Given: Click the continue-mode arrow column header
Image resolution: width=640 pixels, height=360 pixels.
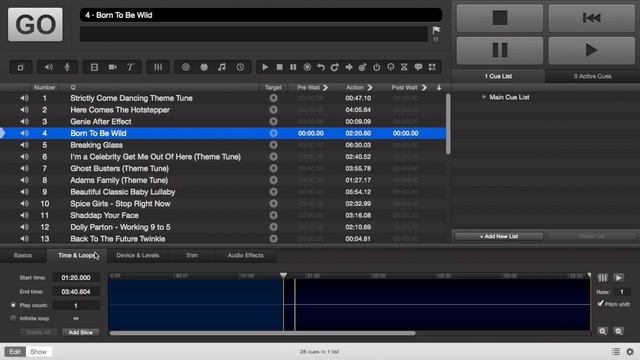Looking at the screenshot, I should tap(439, 87).
